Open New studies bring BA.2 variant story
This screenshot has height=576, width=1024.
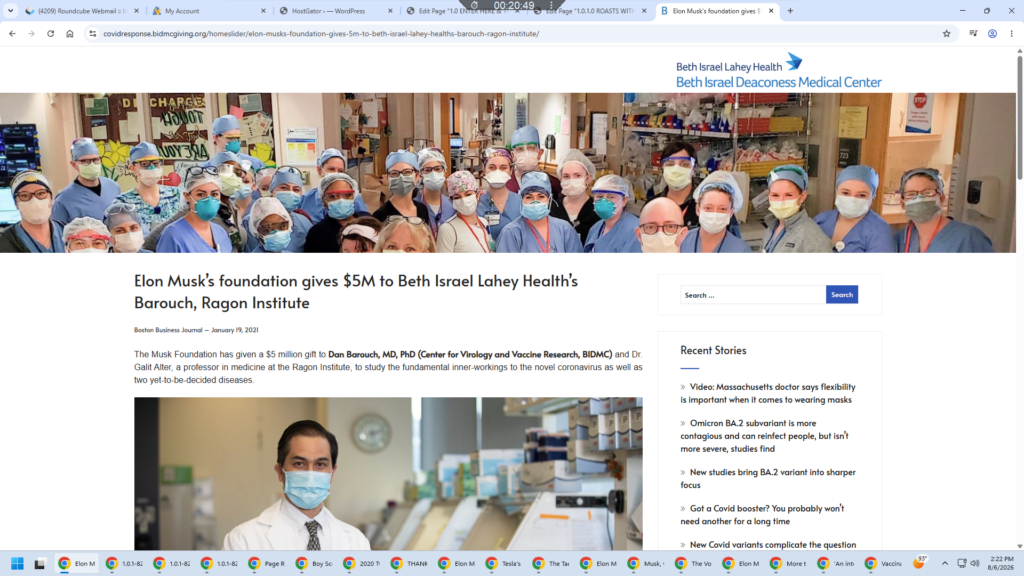pos(768,478)
